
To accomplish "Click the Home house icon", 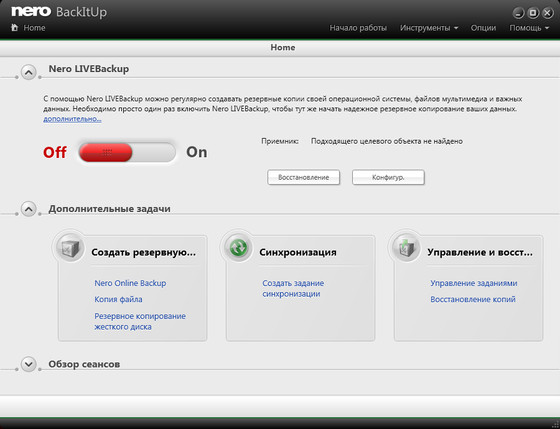I will [15, 28].
